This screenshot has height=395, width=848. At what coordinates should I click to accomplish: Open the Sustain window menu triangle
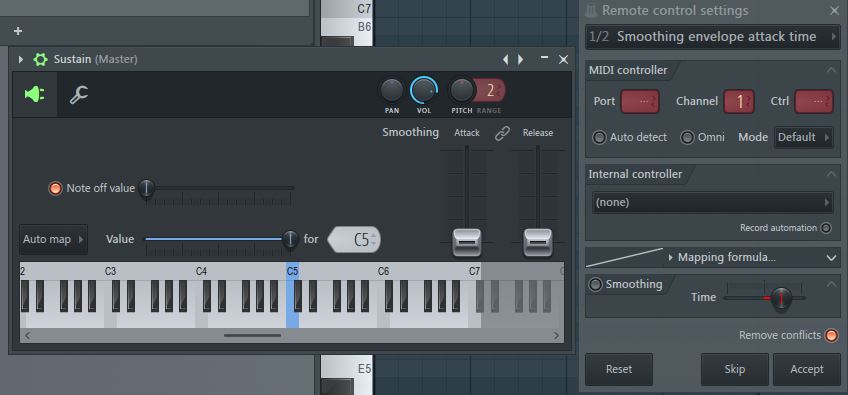coord(21,60)
